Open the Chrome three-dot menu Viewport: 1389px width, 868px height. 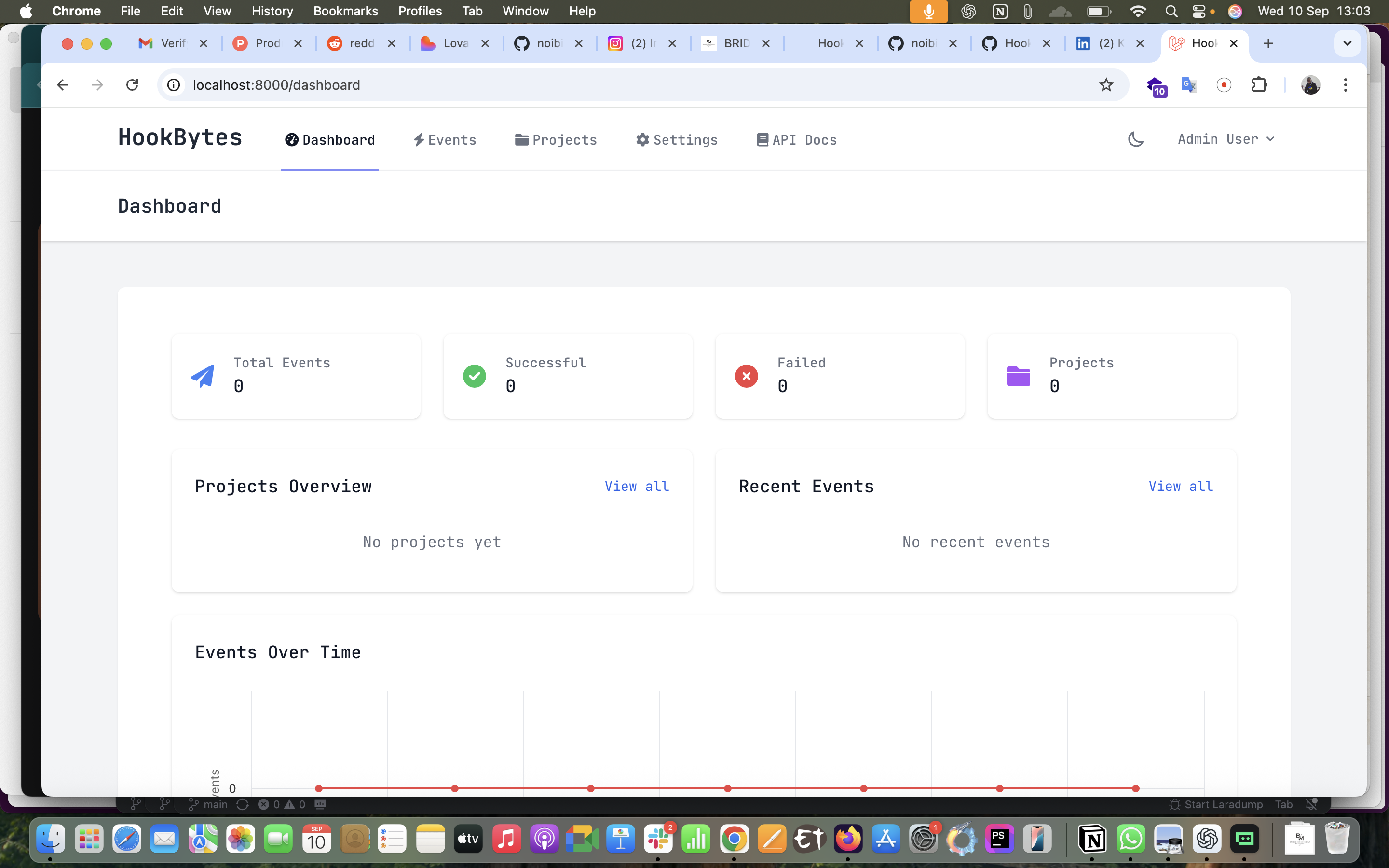(x=1346, y=85)
